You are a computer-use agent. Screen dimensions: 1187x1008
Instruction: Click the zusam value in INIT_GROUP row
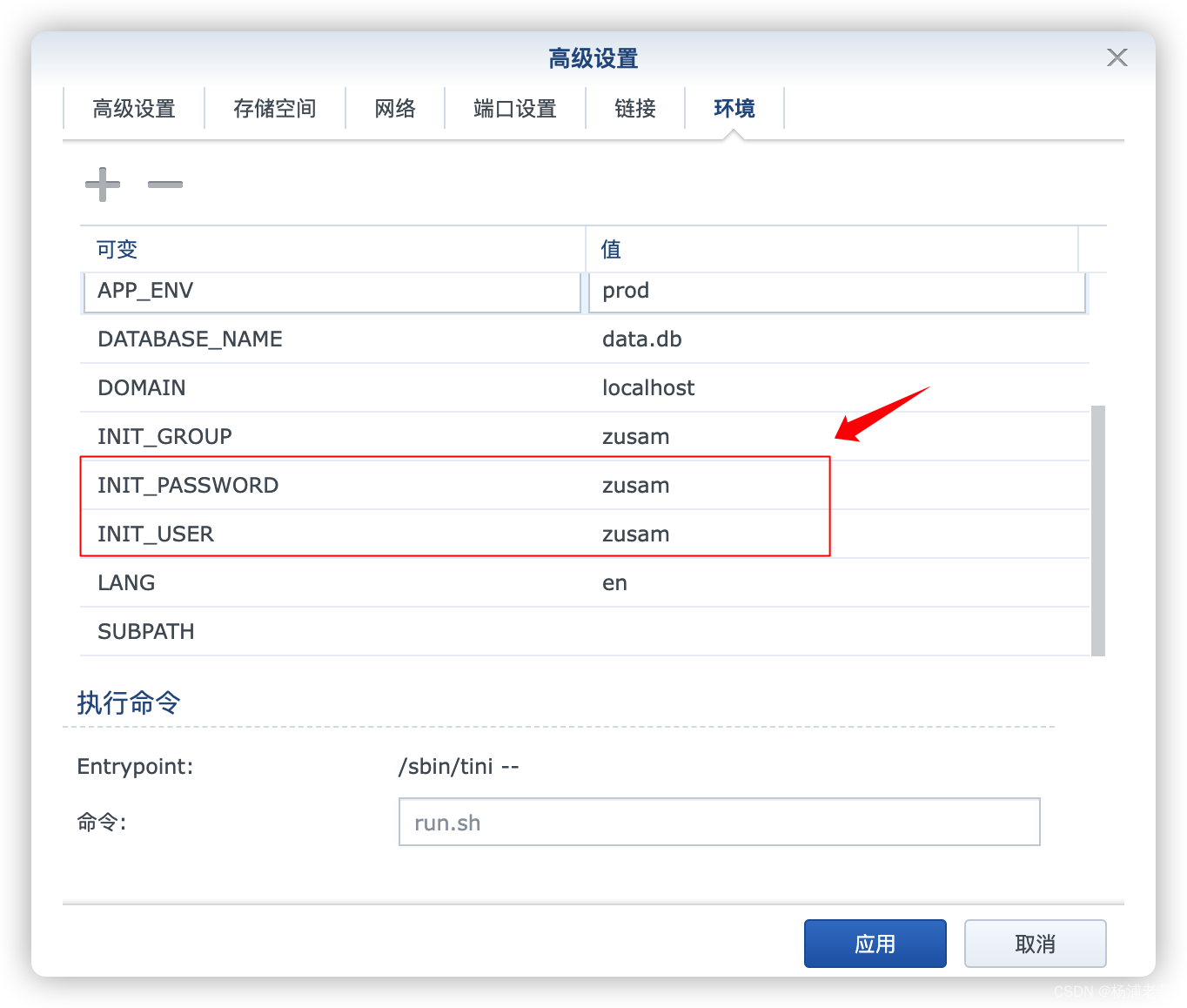coord(837,436)
